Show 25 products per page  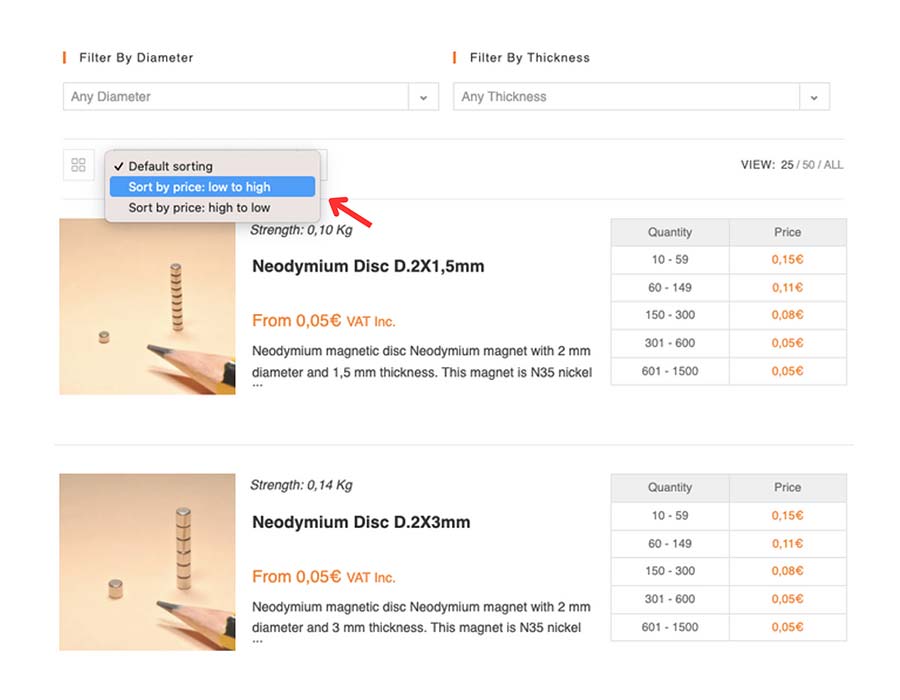pyautogui.click(x=787, y=165)
